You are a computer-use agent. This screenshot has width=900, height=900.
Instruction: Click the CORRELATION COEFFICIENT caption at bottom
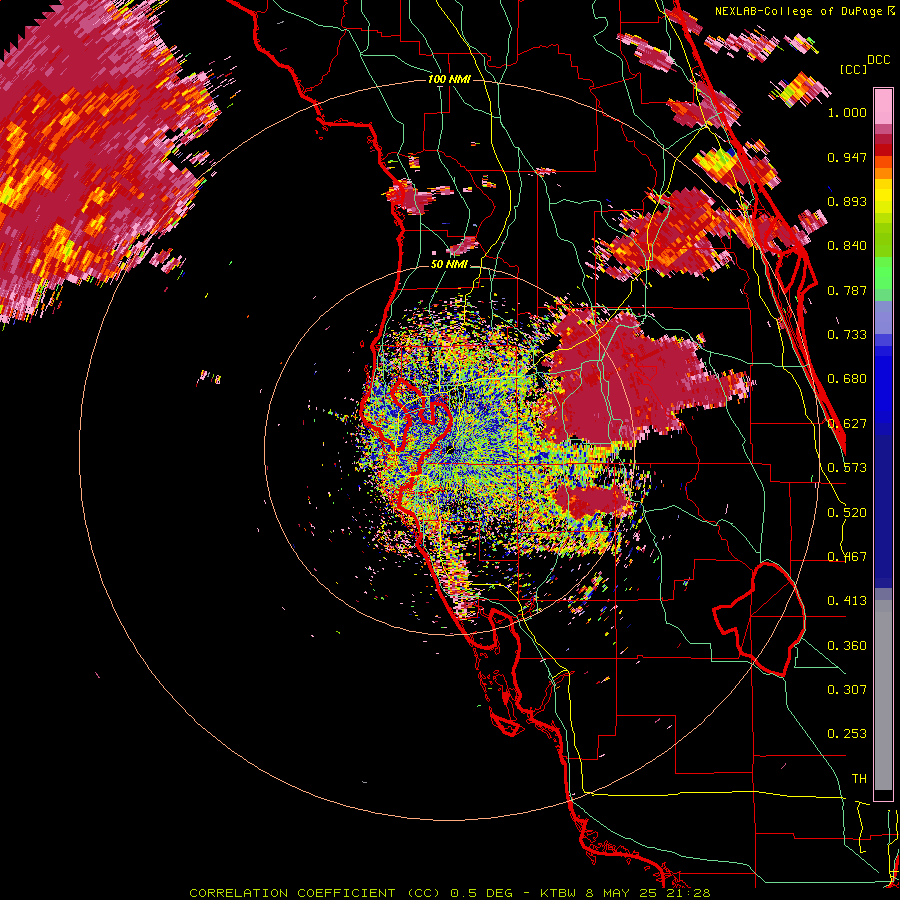(450, 893)
